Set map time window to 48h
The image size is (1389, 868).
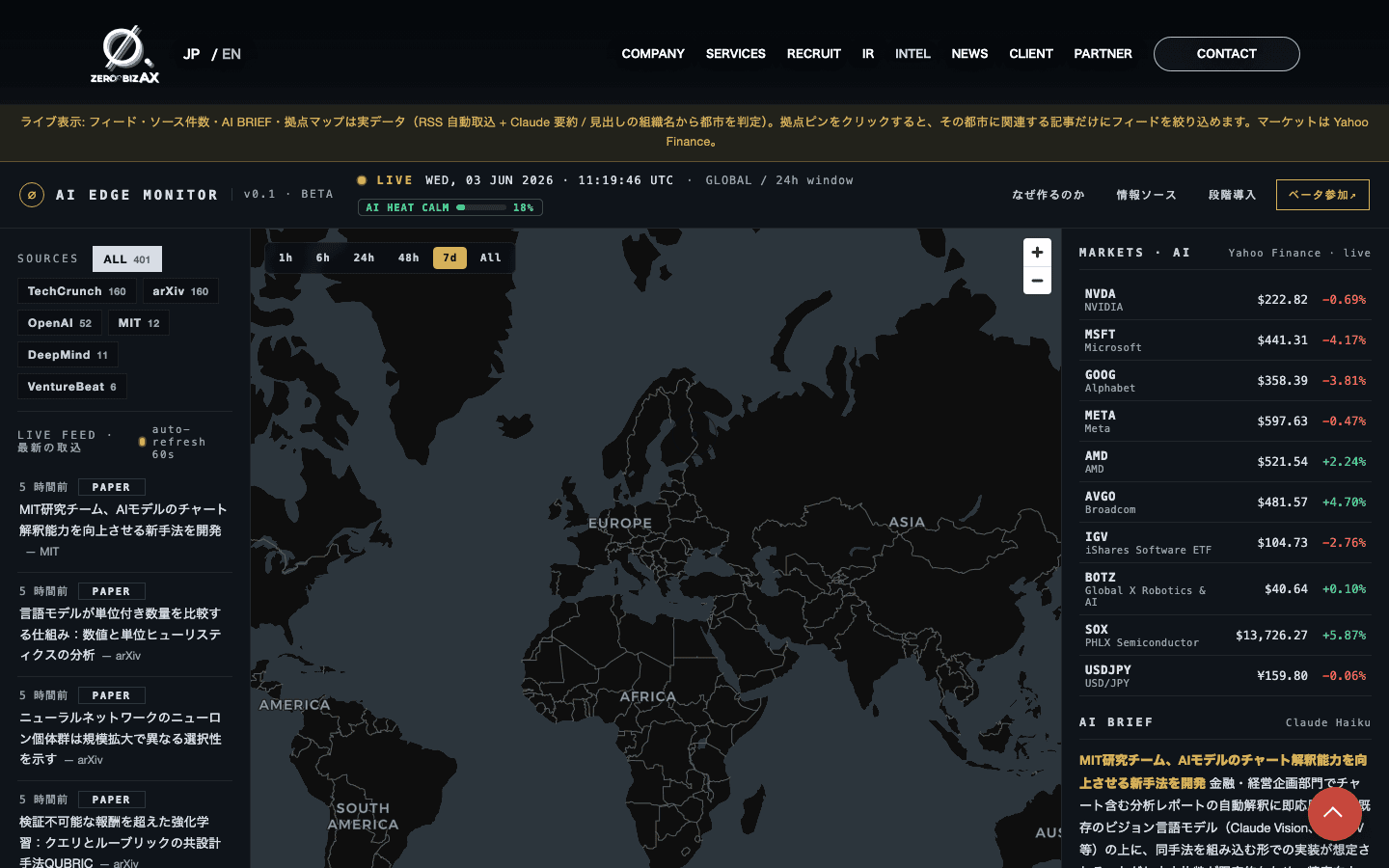pos(409,258)
